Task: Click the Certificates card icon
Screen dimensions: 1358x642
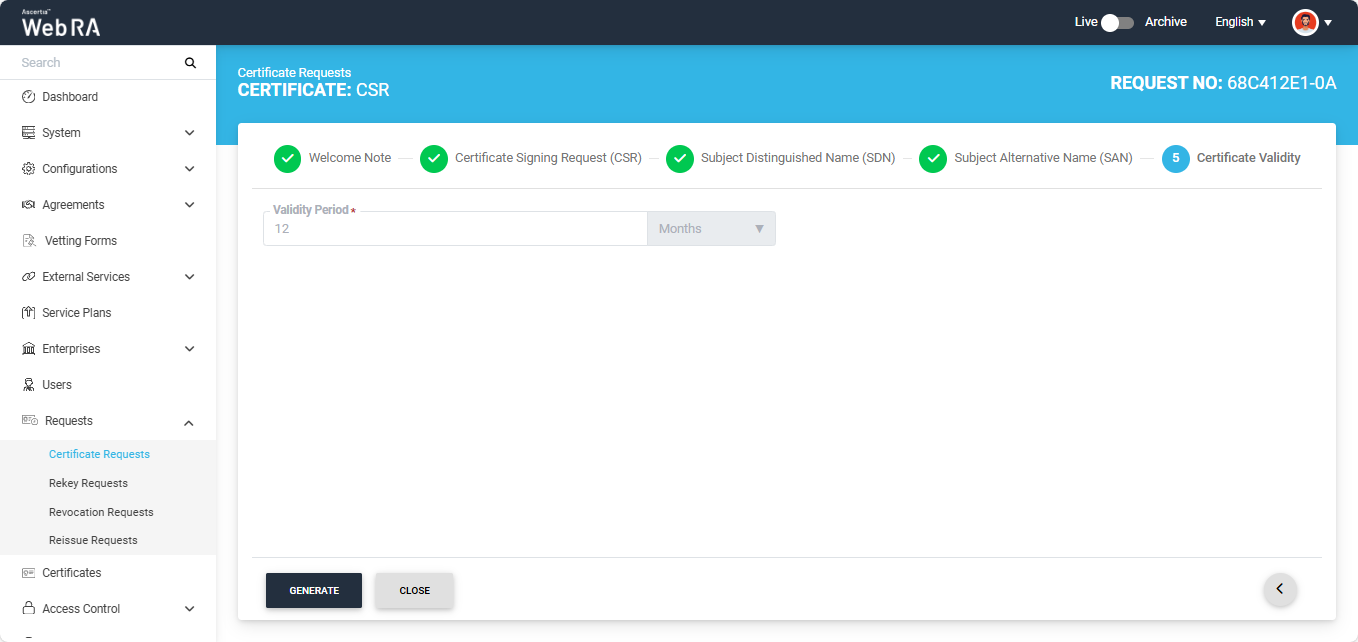Action: click(29, 573)
